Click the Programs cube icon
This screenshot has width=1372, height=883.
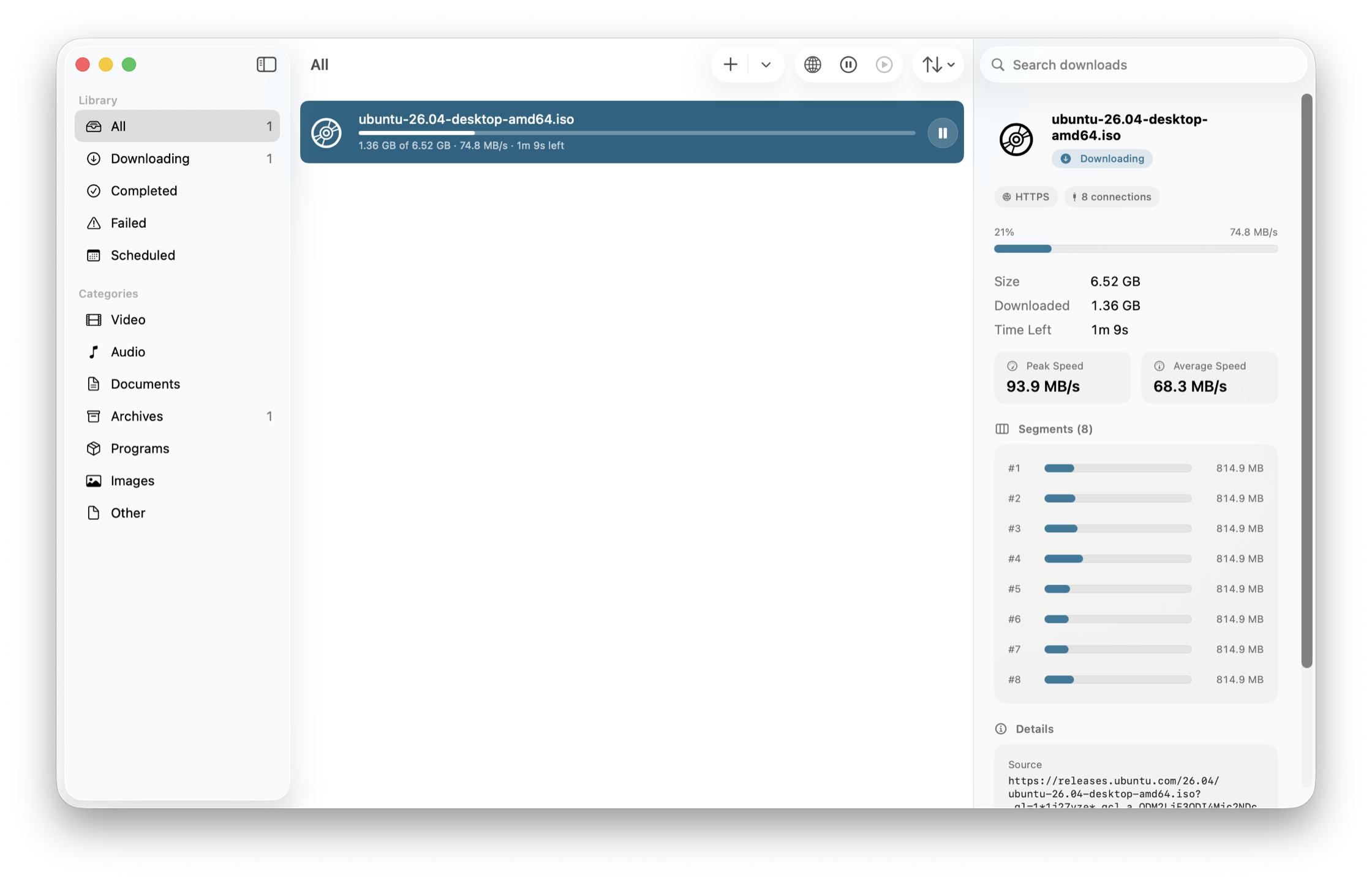coord(94,448)
